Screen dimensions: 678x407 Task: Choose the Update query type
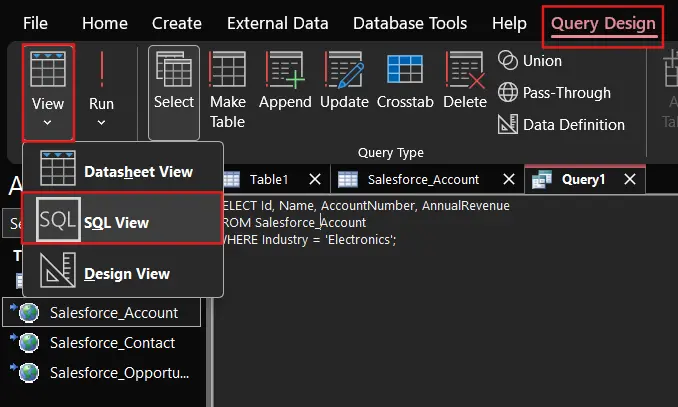344,80
